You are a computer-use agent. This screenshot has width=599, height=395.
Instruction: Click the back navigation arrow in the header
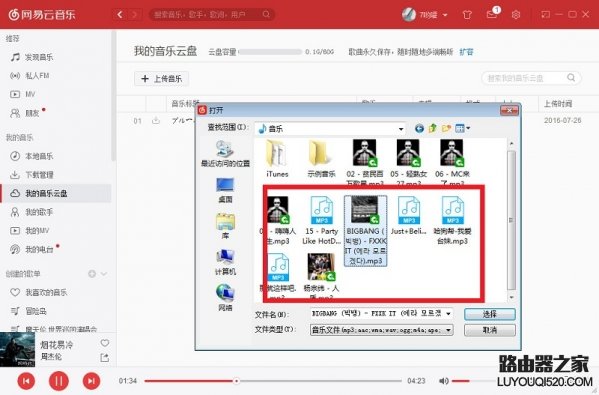120,15
